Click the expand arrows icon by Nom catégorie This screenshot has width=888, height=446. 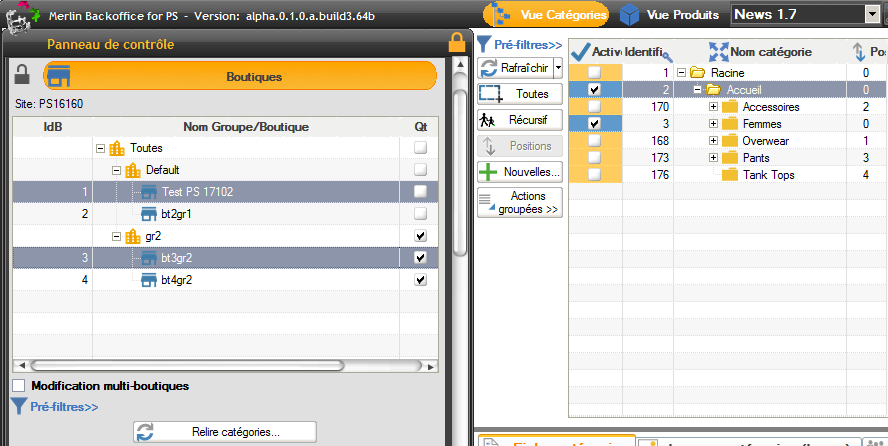719,52
